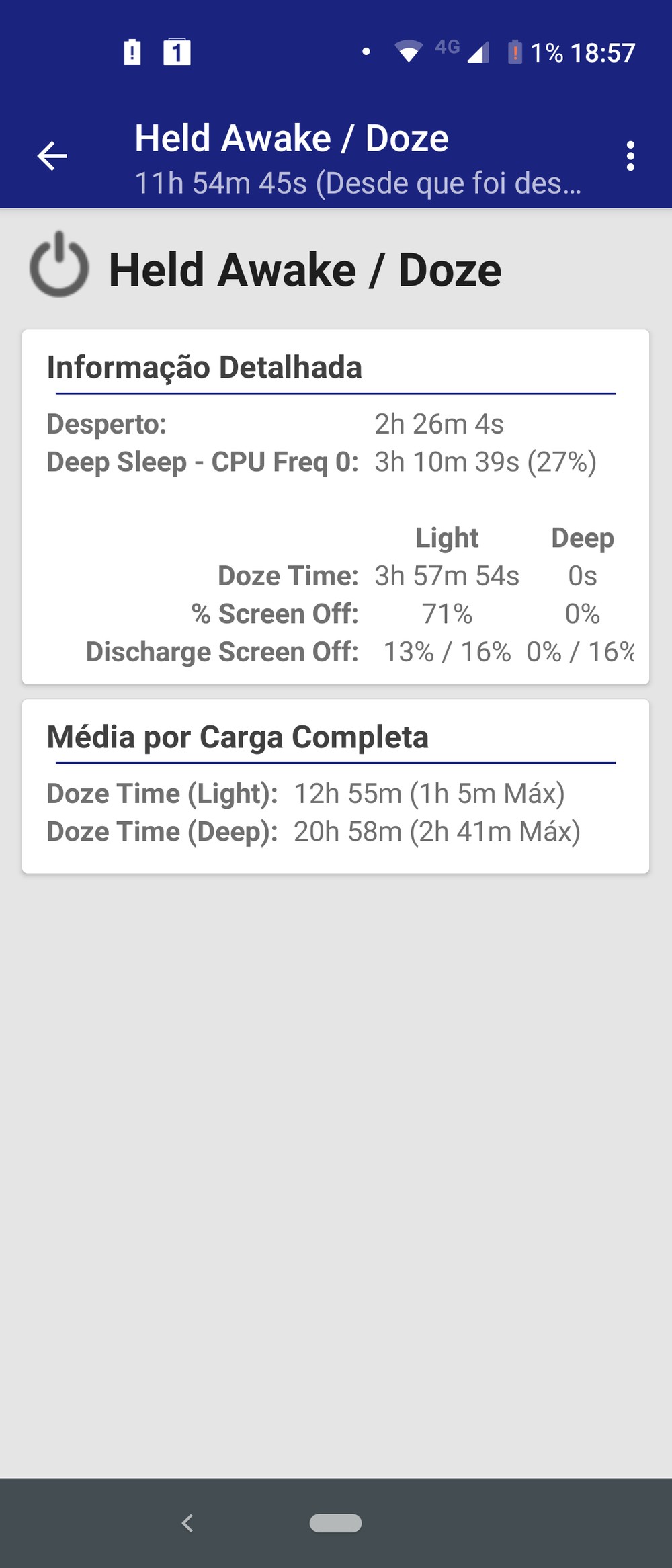Image resolution: width=672 pixels, height=1568 pixels.
Task: Tap the Doze Time (Light) average row
Action: (306, 794)
